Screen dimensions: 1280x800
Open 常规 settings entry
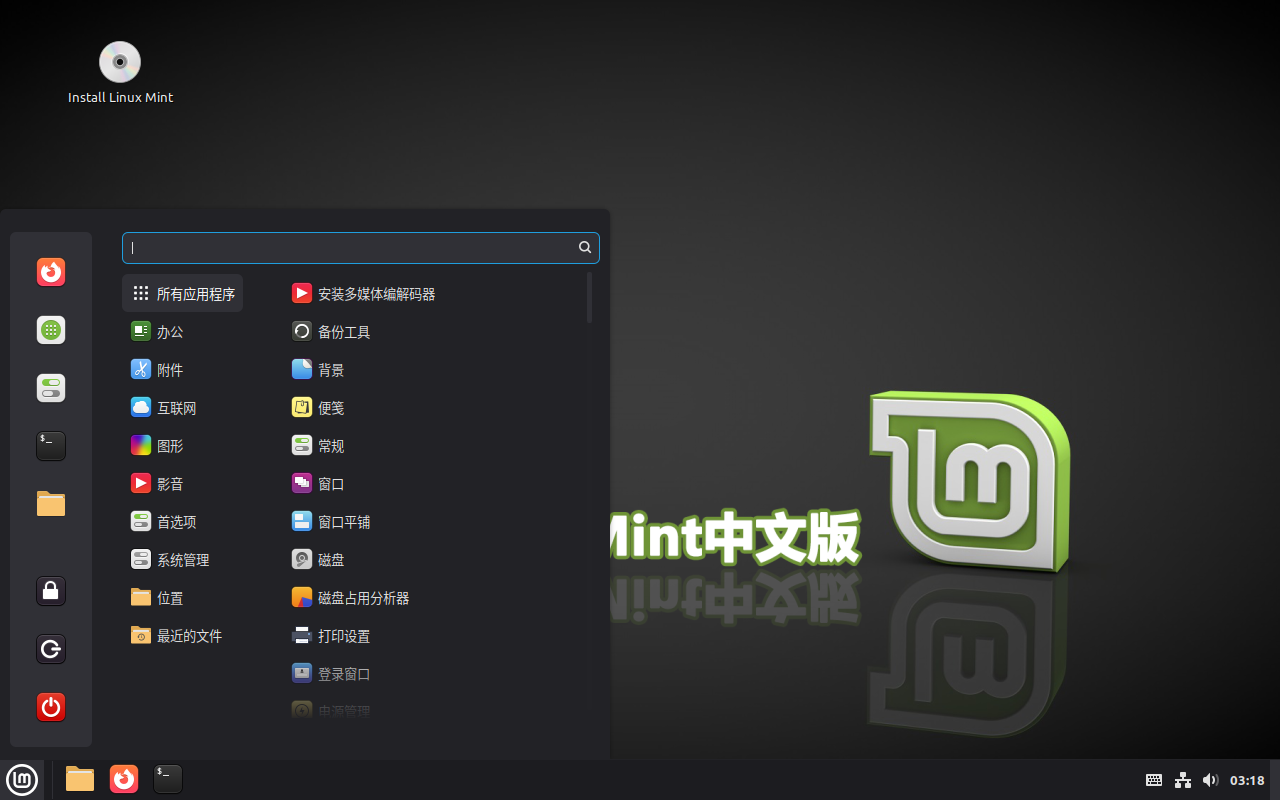[434, 446]
